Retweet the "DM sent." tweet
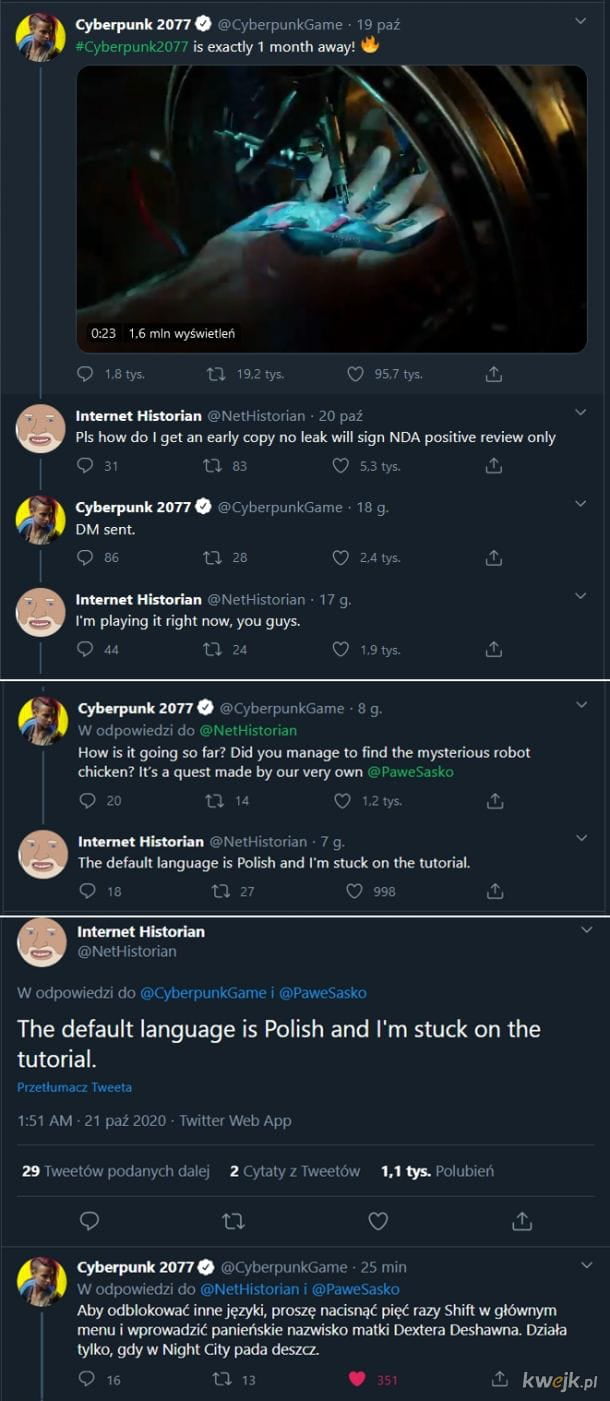This screenshot has width=610, height=1401. [x=212, y=557]
